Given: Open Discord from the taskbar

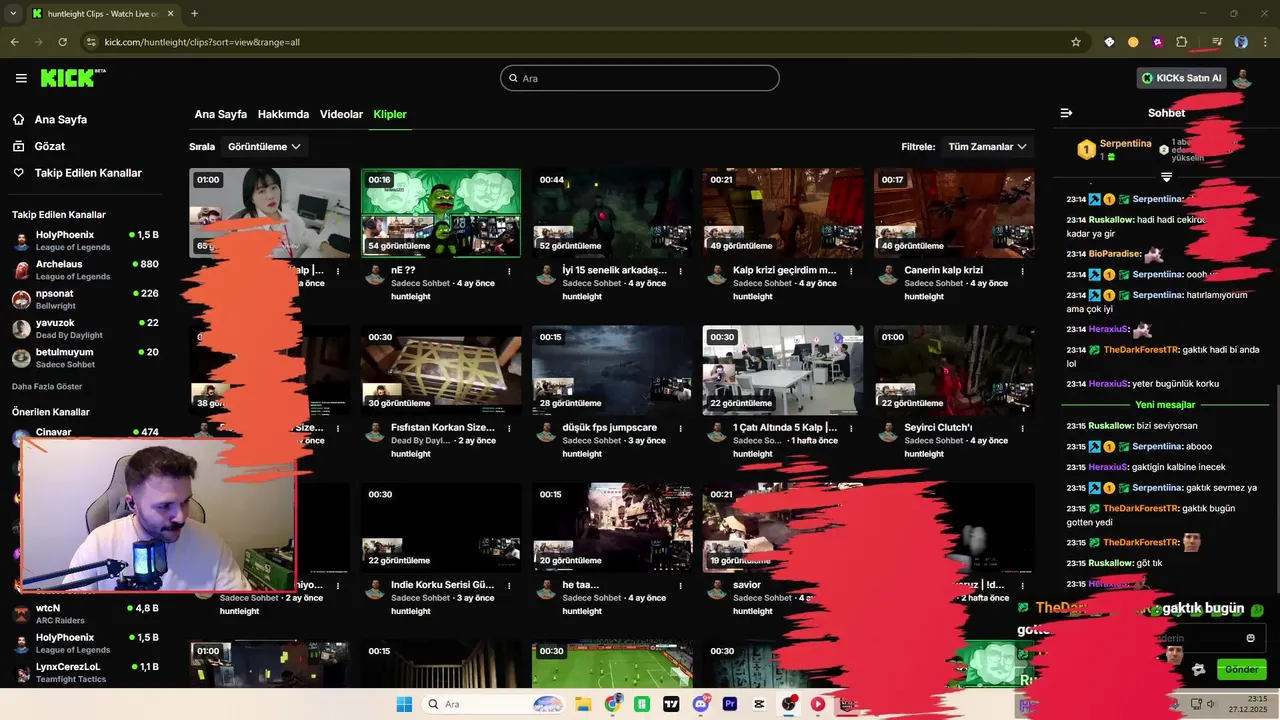Looking at the screenshot, I should point(701,704).
